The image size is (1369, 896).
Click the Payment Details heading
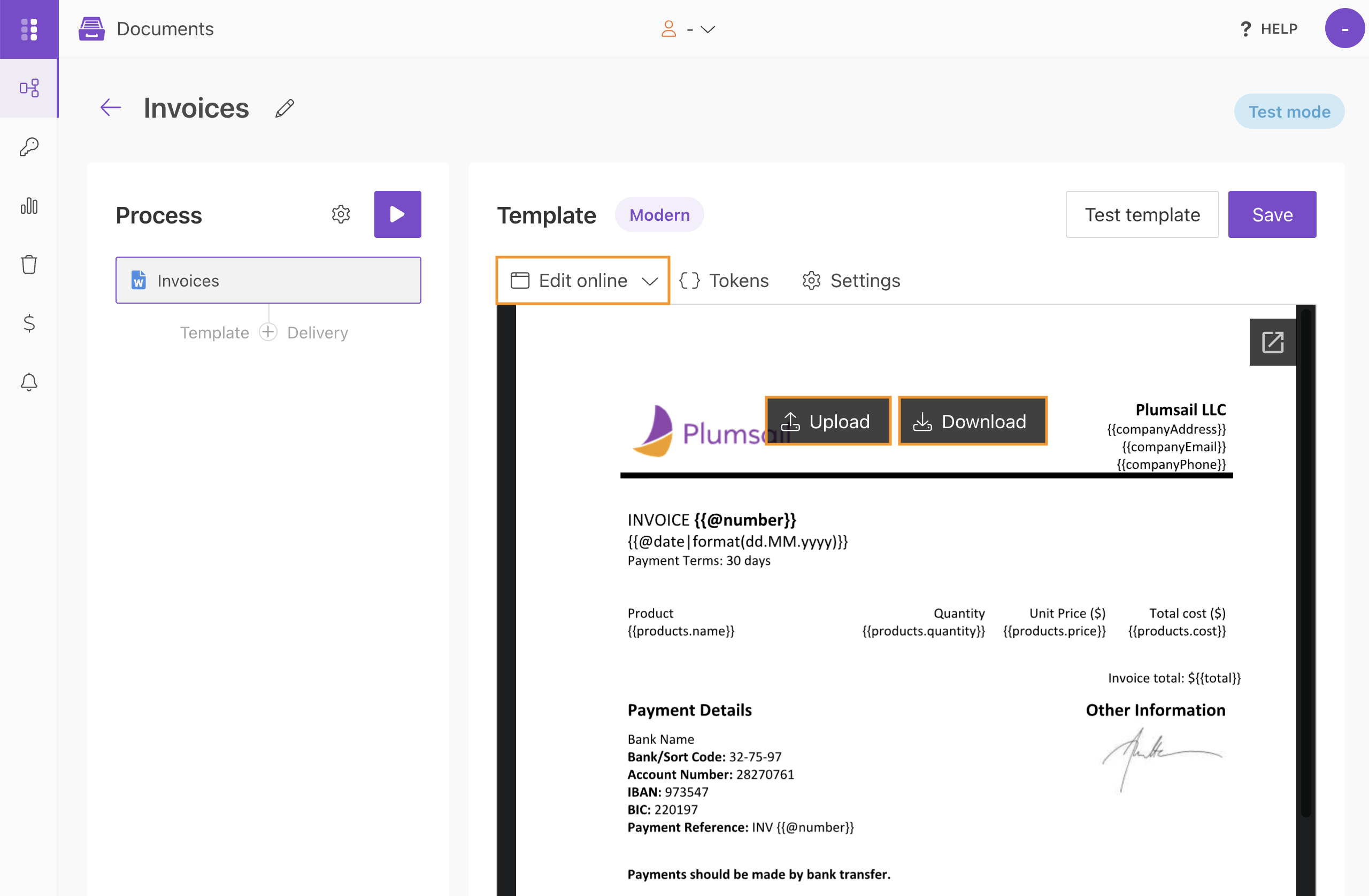point(689,710)
